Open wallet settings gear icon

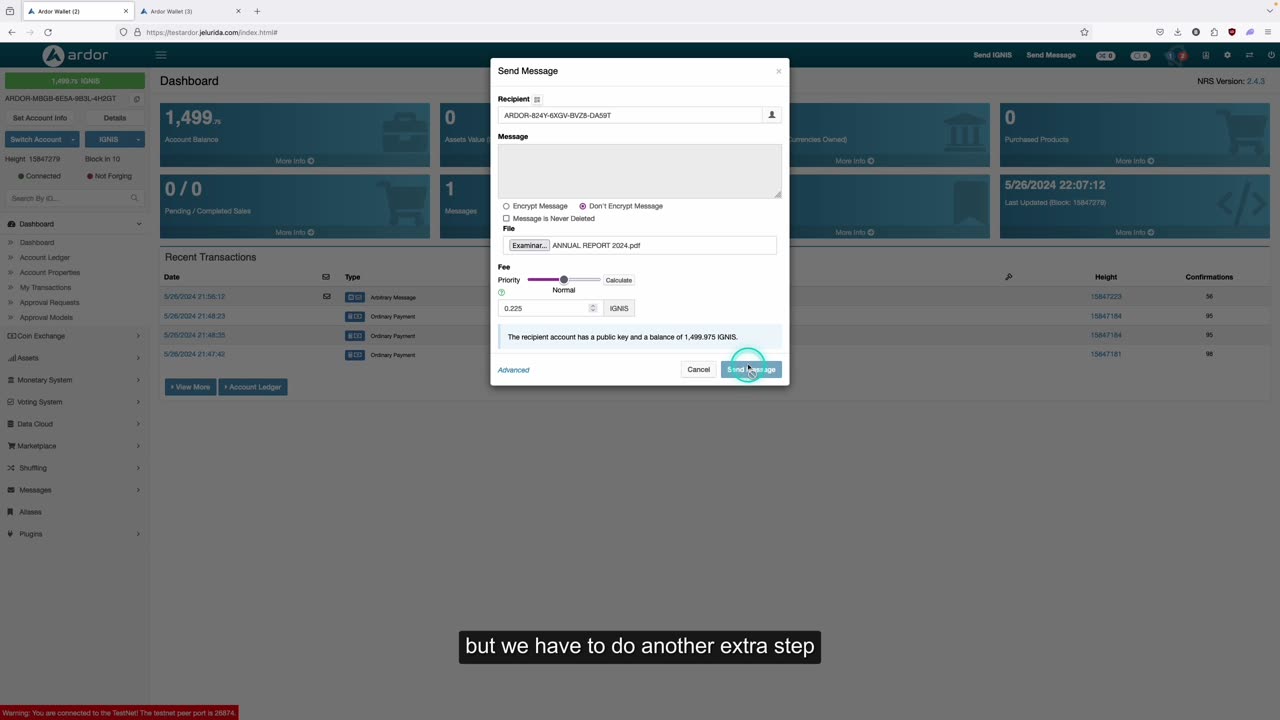click(x=1227, y=55)
